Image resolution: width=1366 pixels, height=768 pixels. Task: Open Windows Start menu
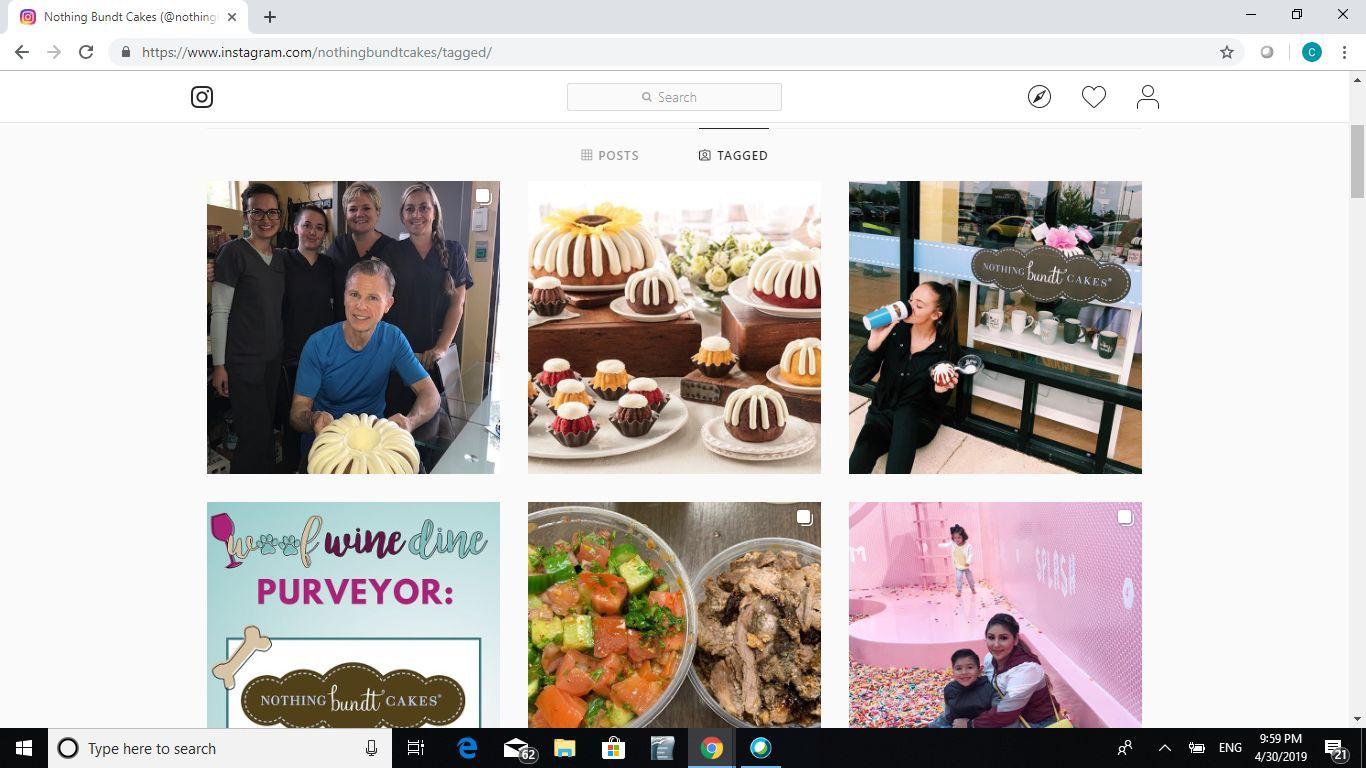click(24, 748)
